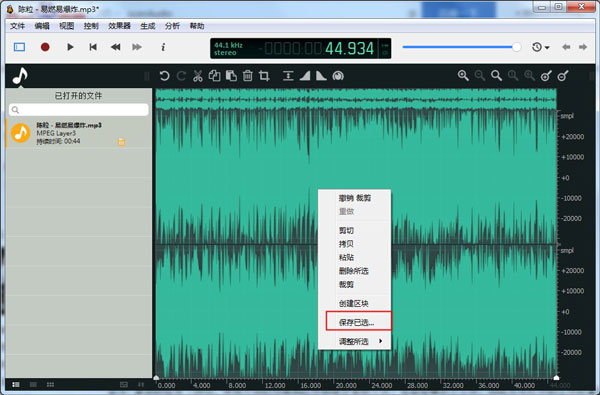Switch sidebar to medium tile view icon
Image resolution: width=600 pixels, height=395 pixels.
33,384
